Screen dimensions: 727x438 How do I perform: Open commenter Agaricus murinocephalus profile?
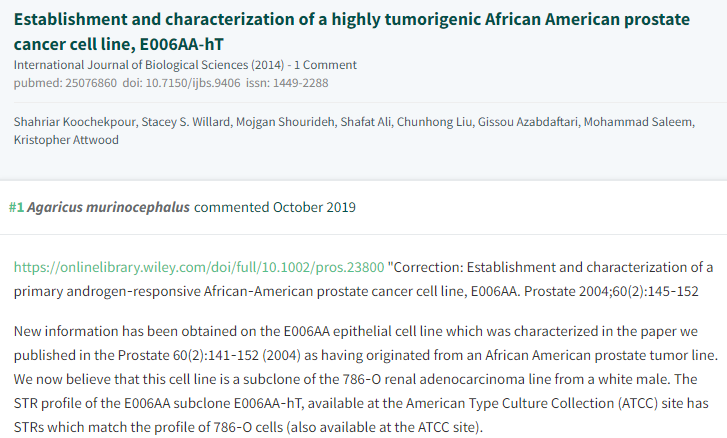point(108,208)
